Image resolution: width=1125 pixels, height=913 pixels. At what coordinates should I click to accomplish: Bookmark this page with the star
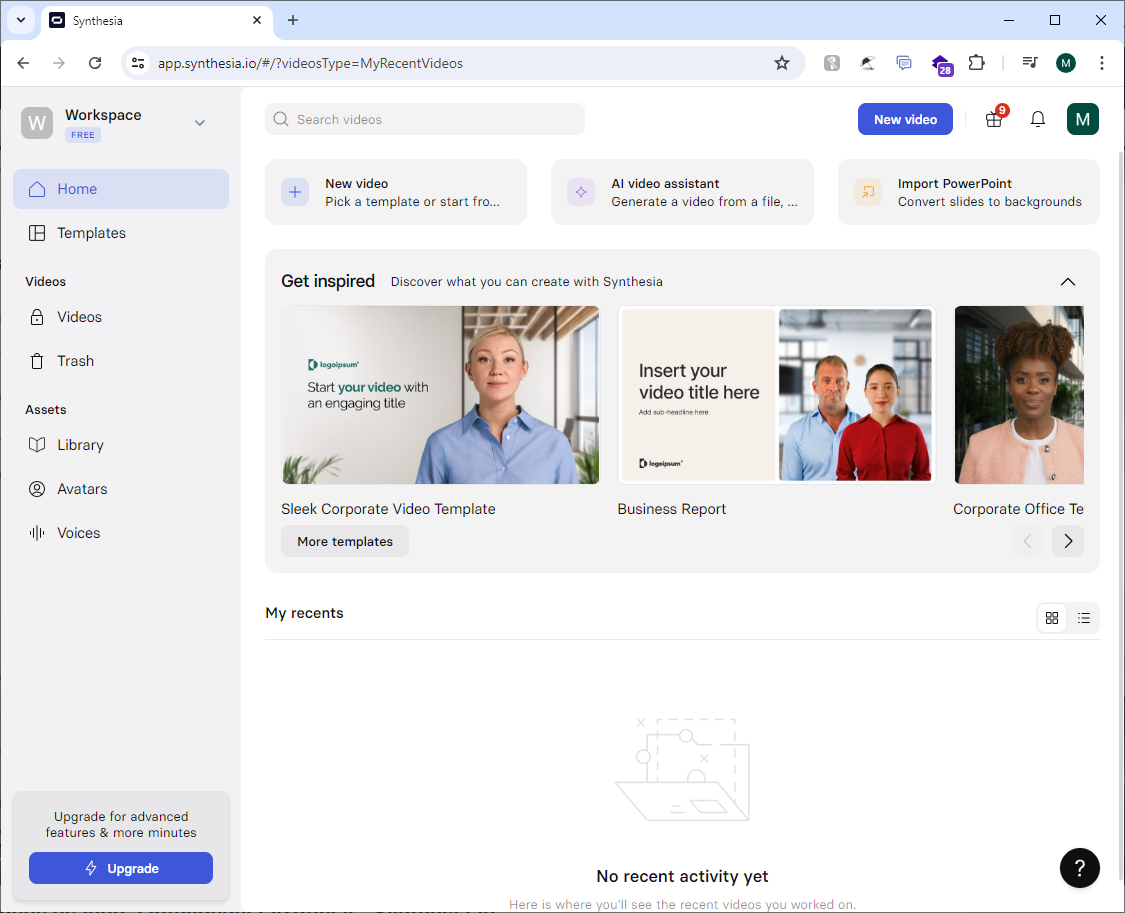[x=781, y=63]
